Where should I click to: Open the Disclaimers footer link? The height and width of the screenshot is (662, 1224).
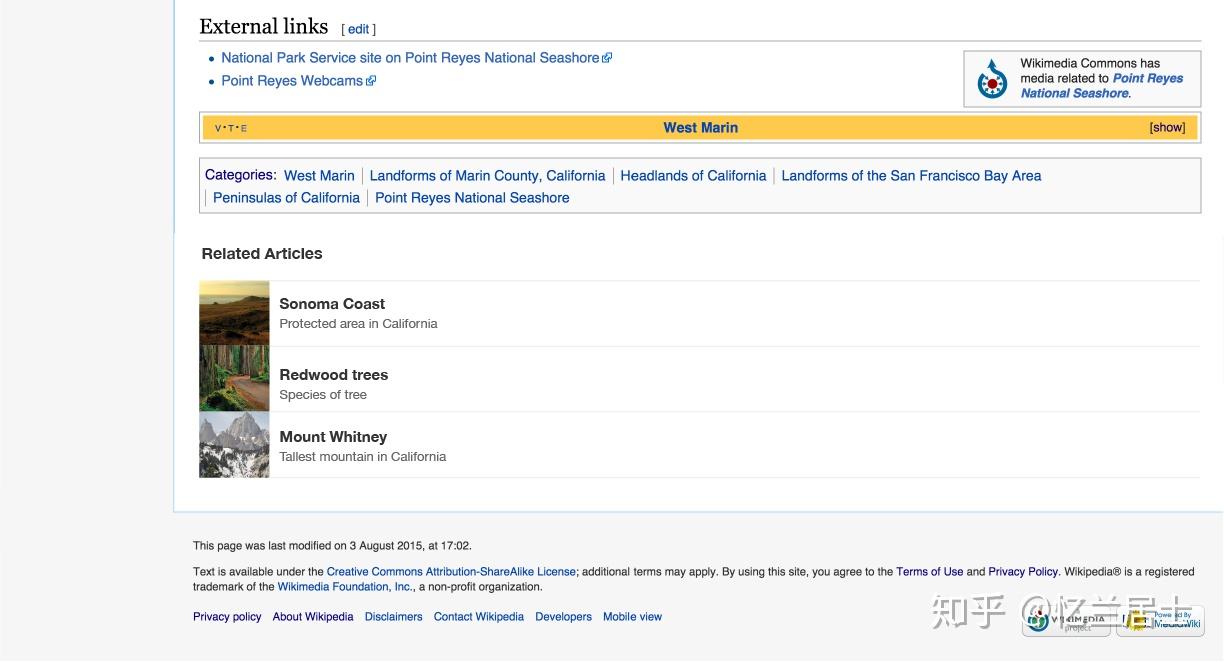coord(393,617)
